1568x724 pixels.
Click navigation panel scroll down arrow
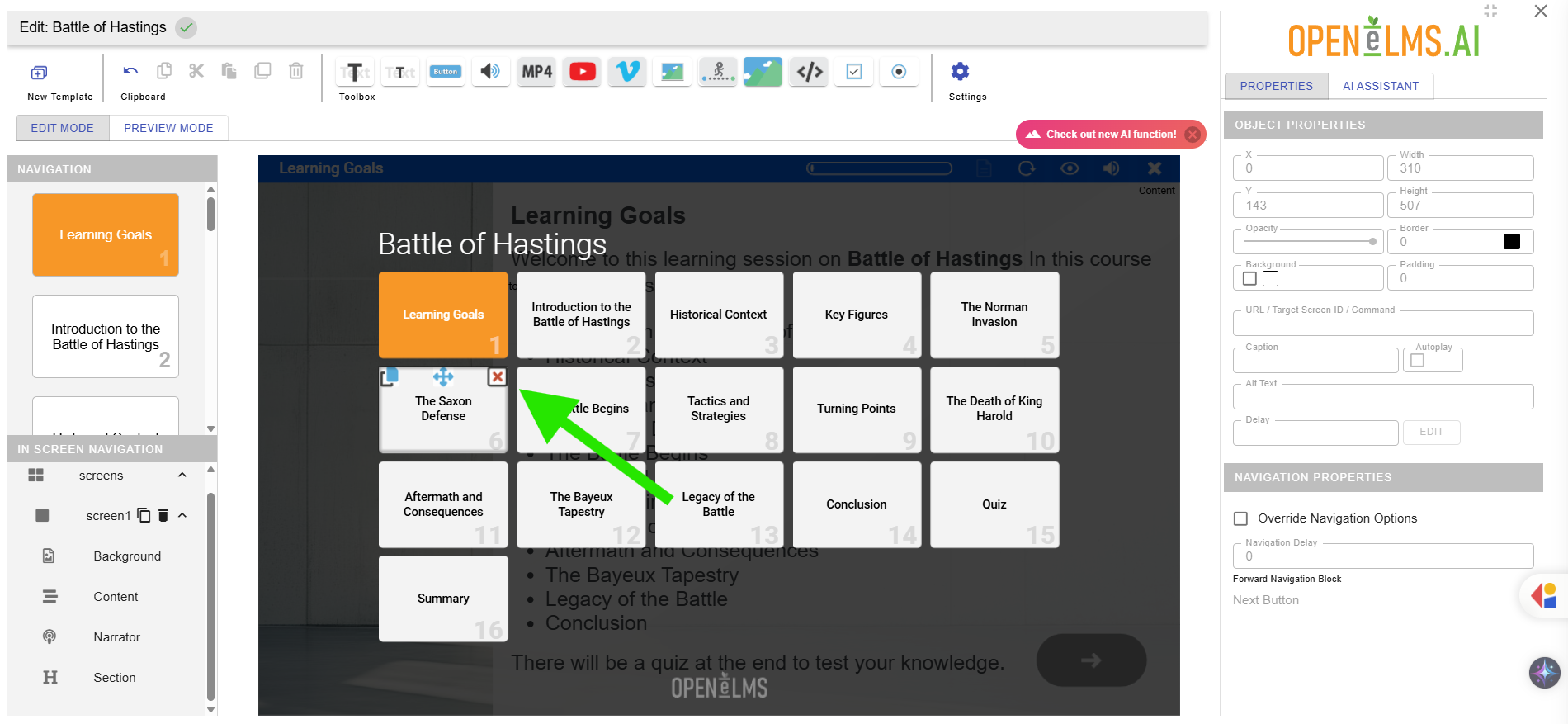click(210, 428)
